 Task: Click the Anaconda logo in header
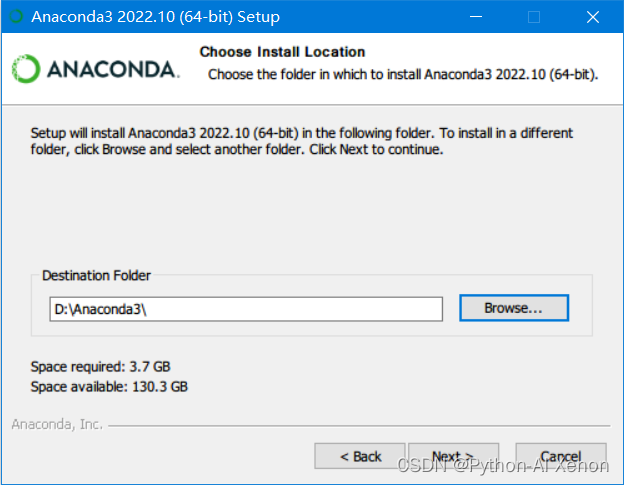coord(96,69)
